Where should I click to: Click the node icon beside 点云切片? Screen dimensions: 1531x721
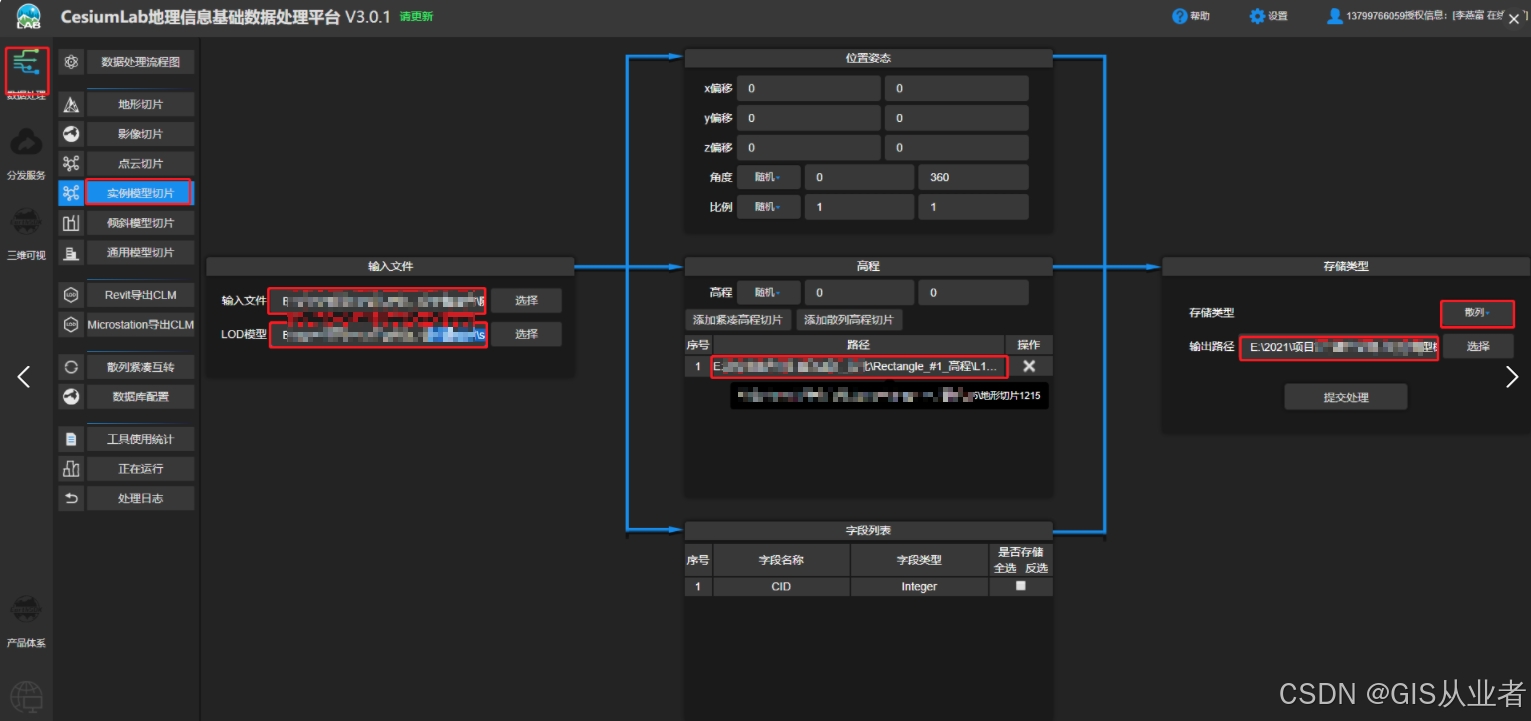pyautogui.click(x=71, y=163)
